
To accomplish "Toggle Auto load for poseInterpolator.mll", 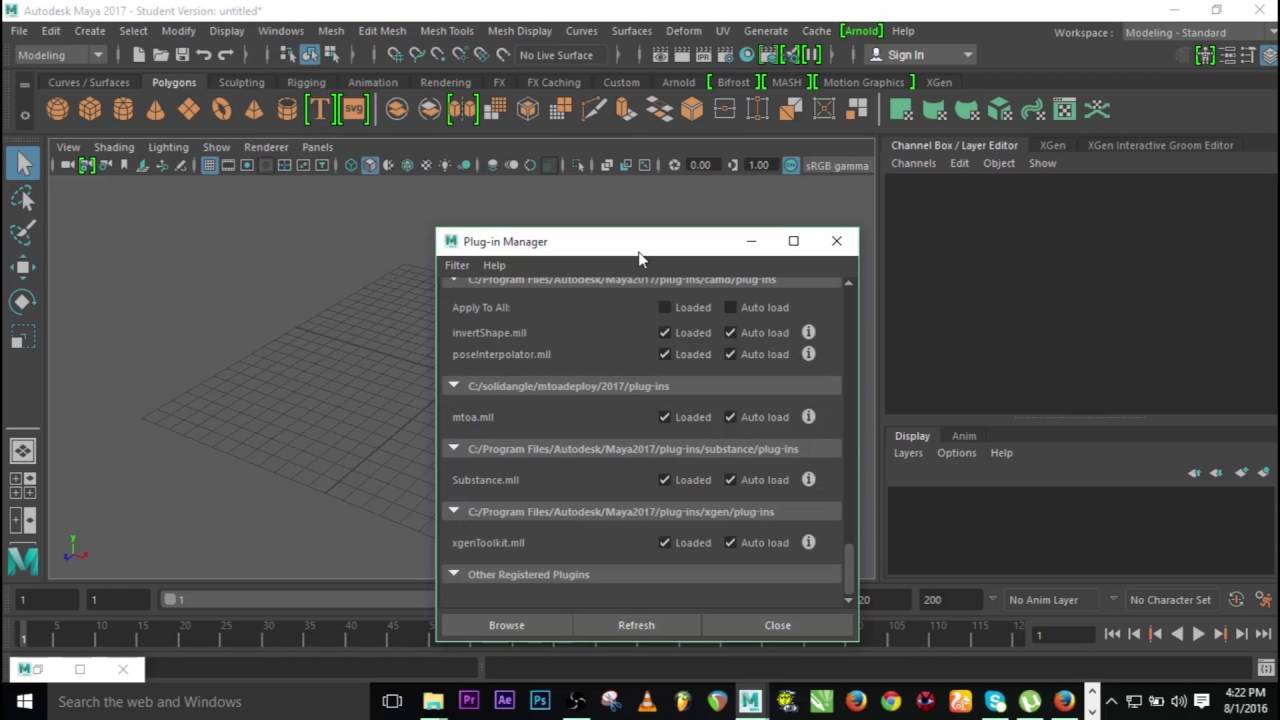I will (x=730, y=354).
